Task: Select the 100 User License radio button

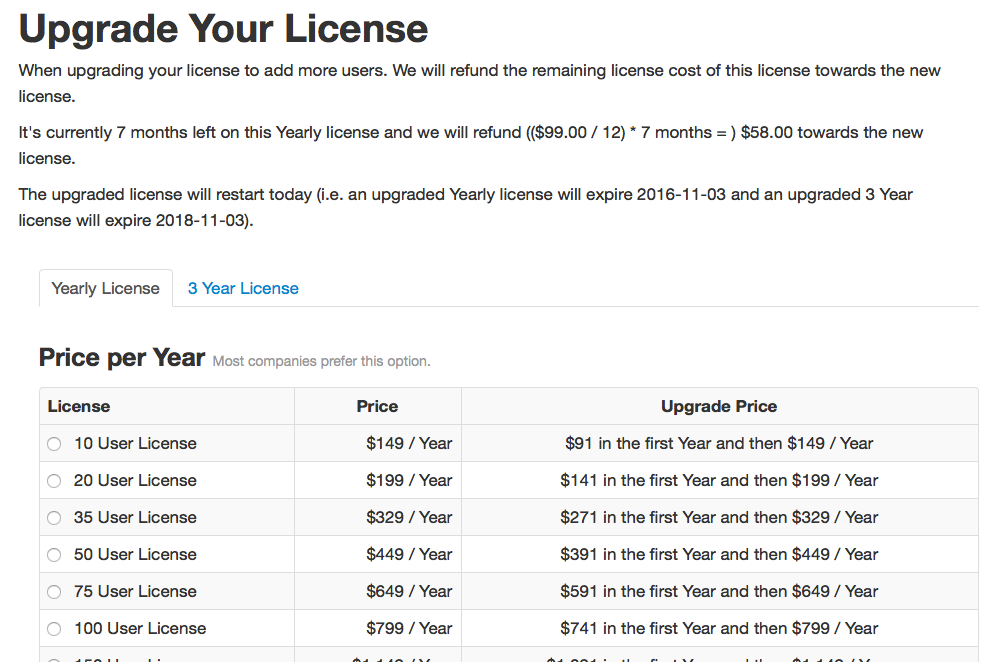Action: (x=54, y=628)
